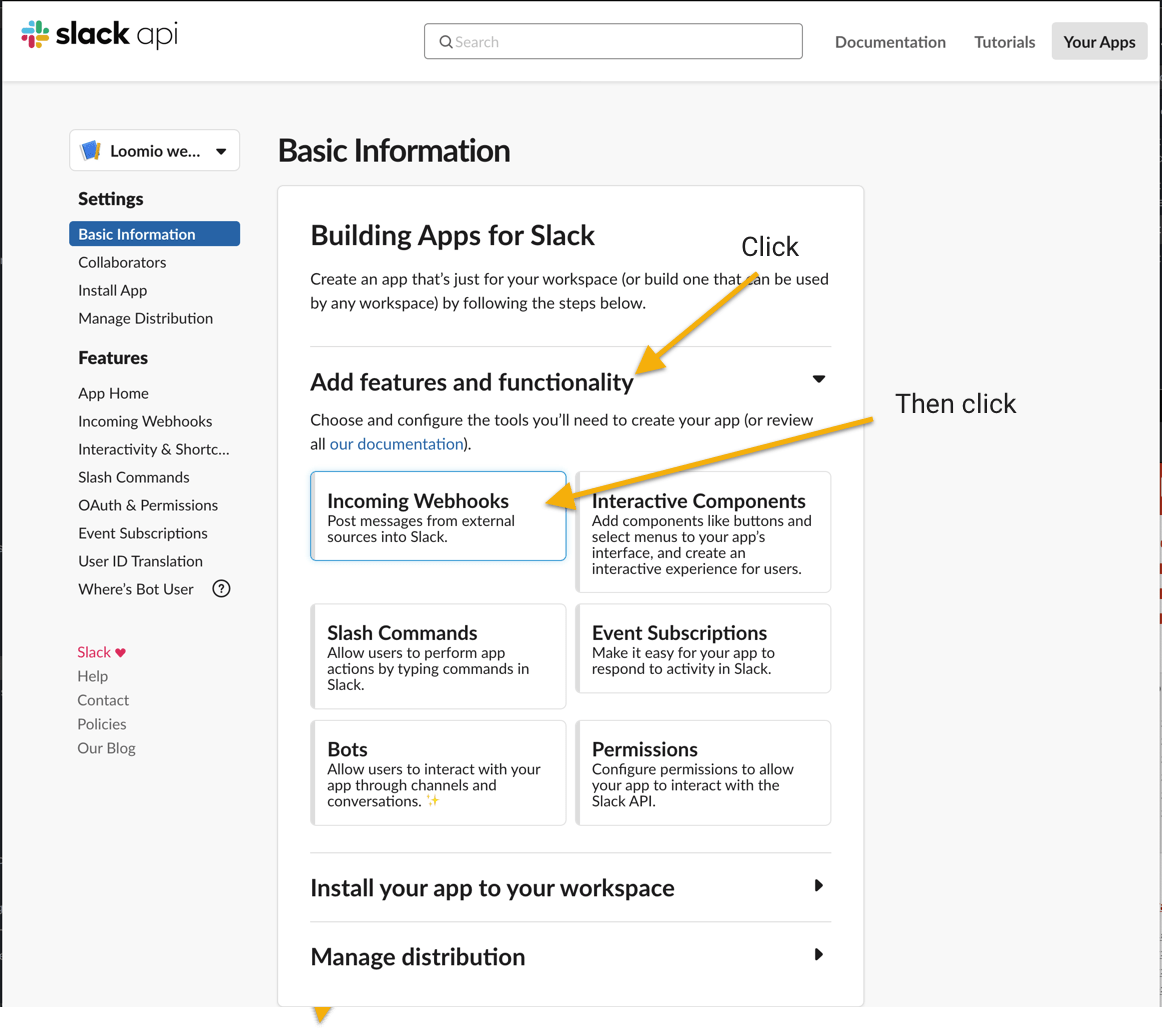Click the Building Apps for Slack heading

point(452,236)
